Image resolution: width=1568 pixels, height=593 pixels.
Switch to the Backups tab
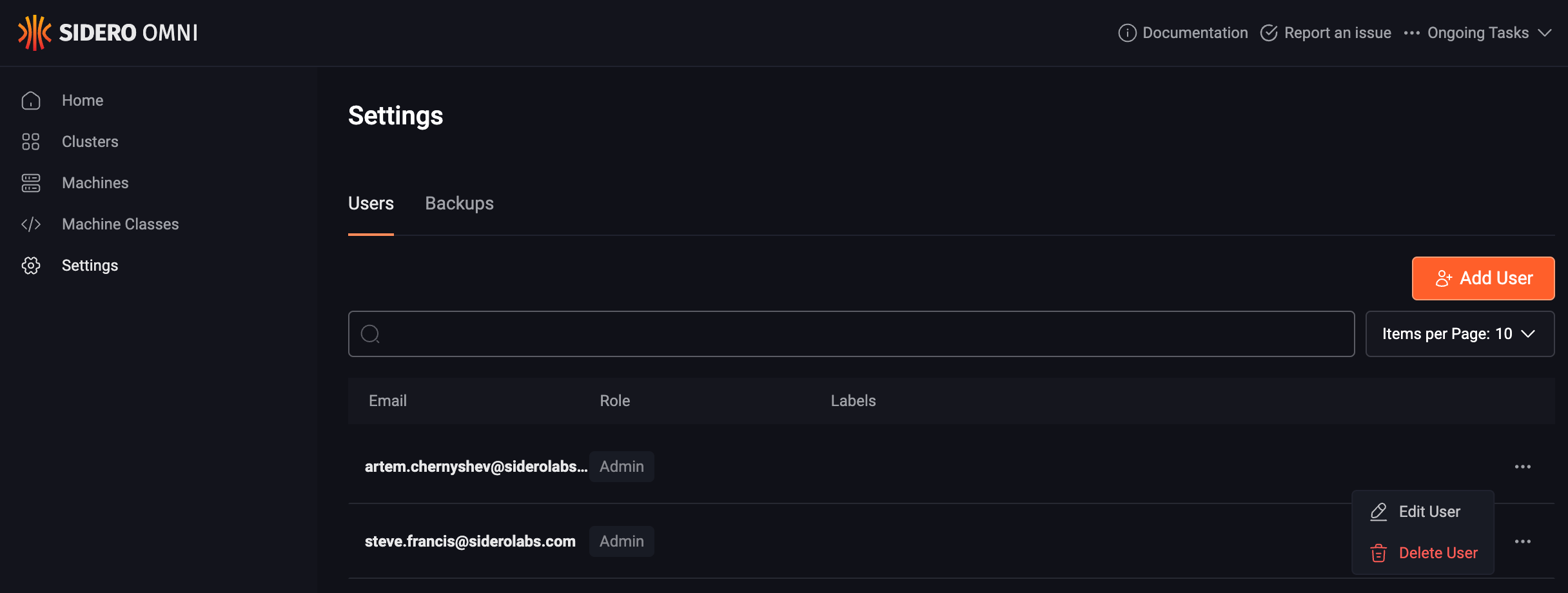click(x=459, y=204)
